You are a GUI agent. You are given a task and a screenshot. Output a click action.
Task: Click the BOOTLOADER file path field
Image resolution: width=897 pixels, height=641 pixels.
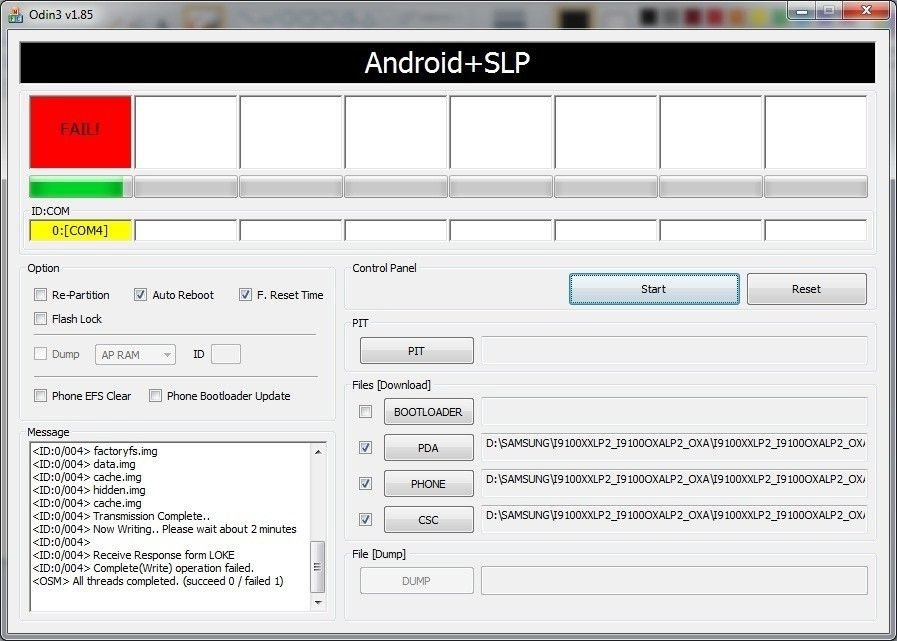[x=674, y=411]
